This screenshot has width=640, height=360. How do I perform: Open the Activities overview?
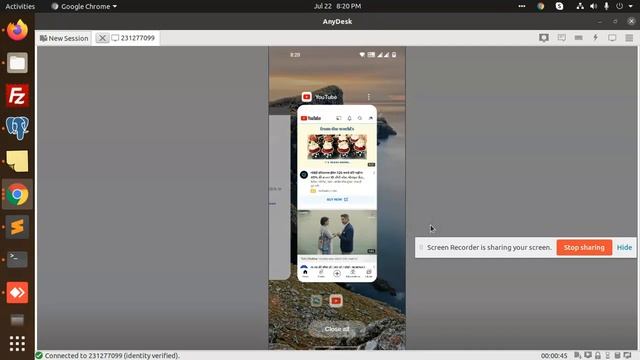point(20,6)
